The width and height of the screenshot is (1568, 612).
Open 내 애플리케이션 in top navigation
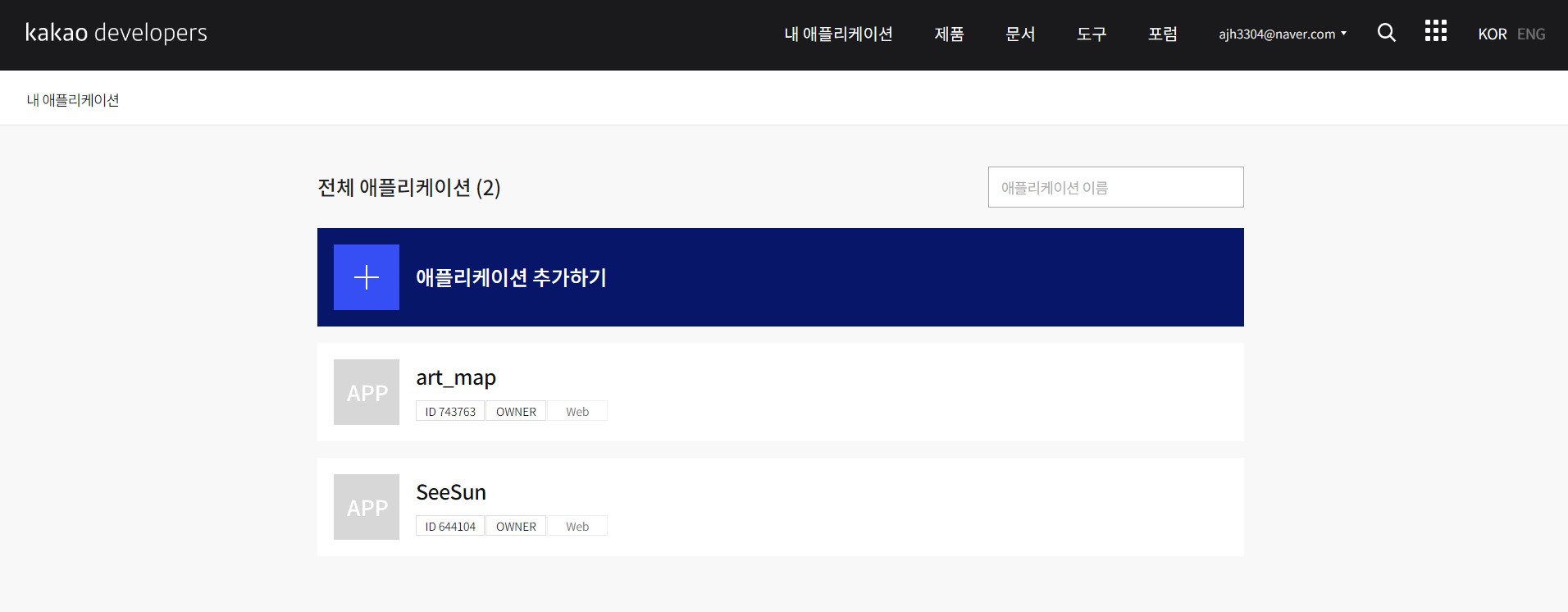point(838,34)
